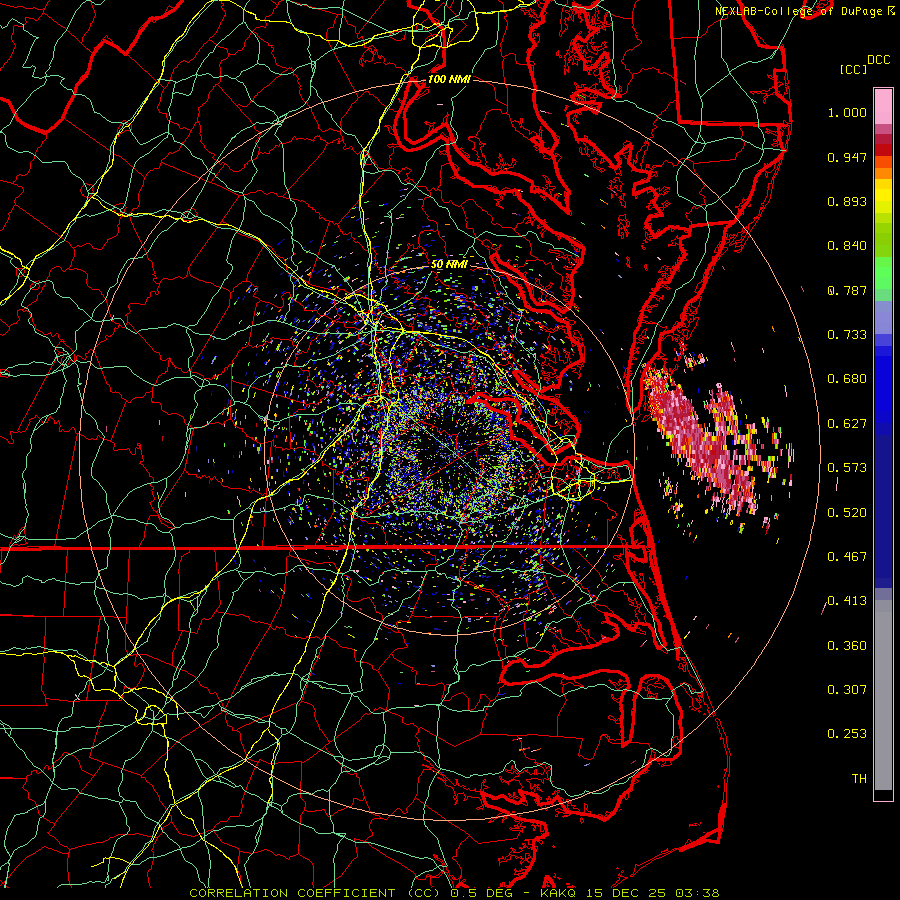The height and width of the screenshot is (900, 900).
Task: Pick the light pink color bar segment
Action: [883, 107]
